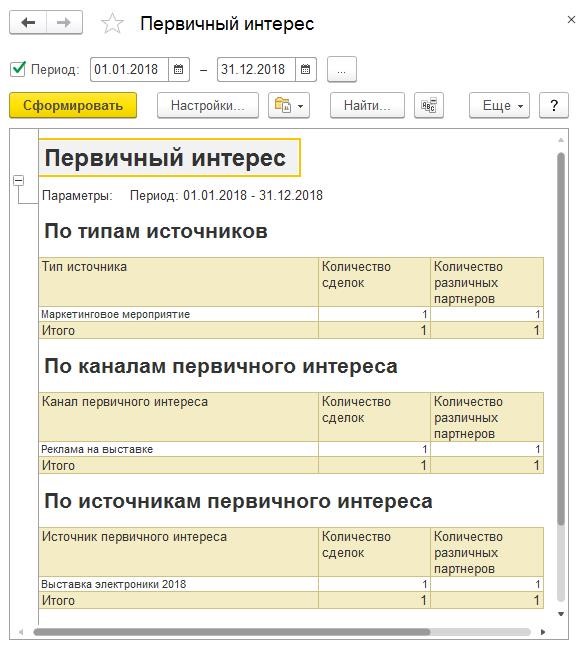
Task: Click the start date input field
Action: [x=129, y=69]
